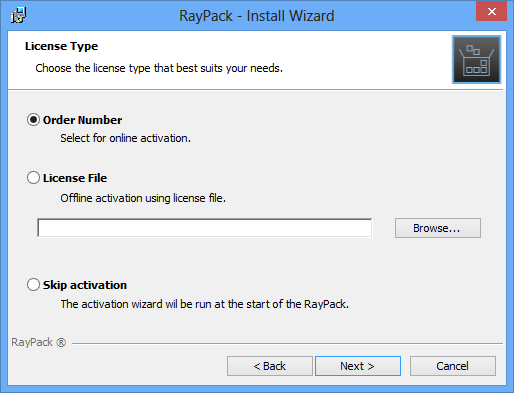The image size is (514, 393).
Task: Select the Skip activation radio button
Action: click(33, 285)
